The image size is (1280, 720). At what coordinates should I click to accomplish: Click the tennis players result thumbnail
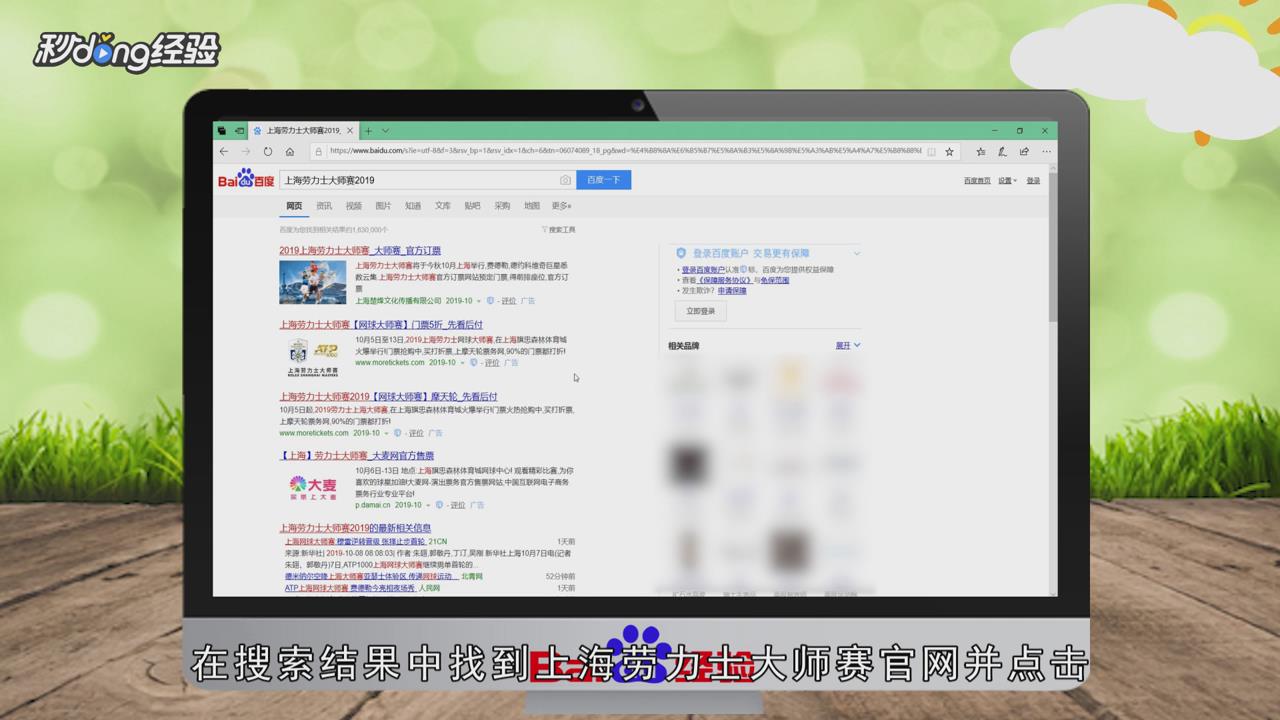pos(313,282)
